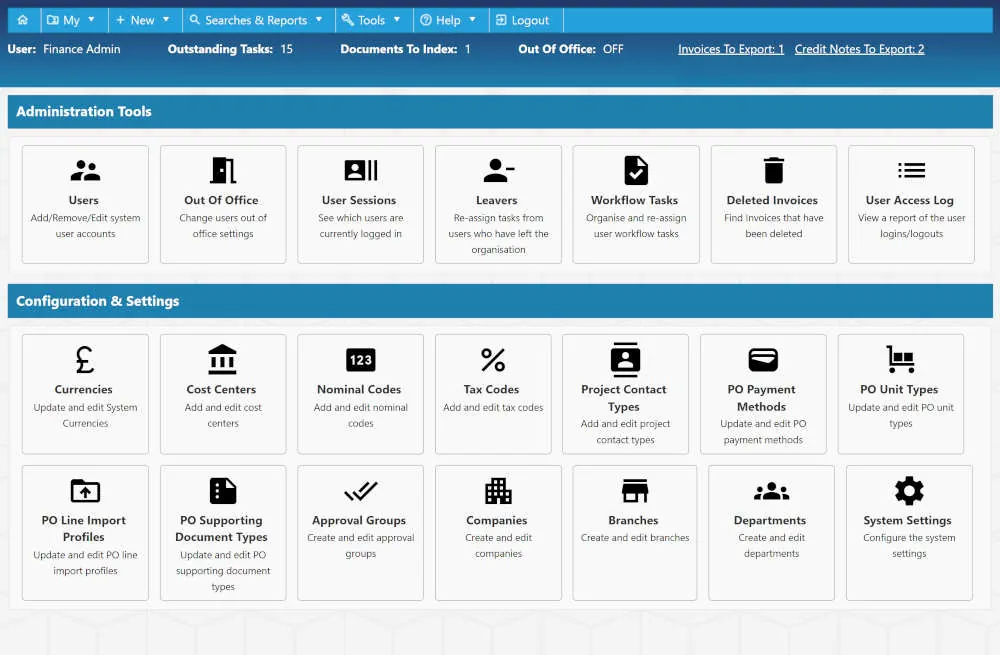Click the Tax Codes tile title
Image resolution: width=1000 pixels, height=655 pixels.
click(x=492, y=390)
